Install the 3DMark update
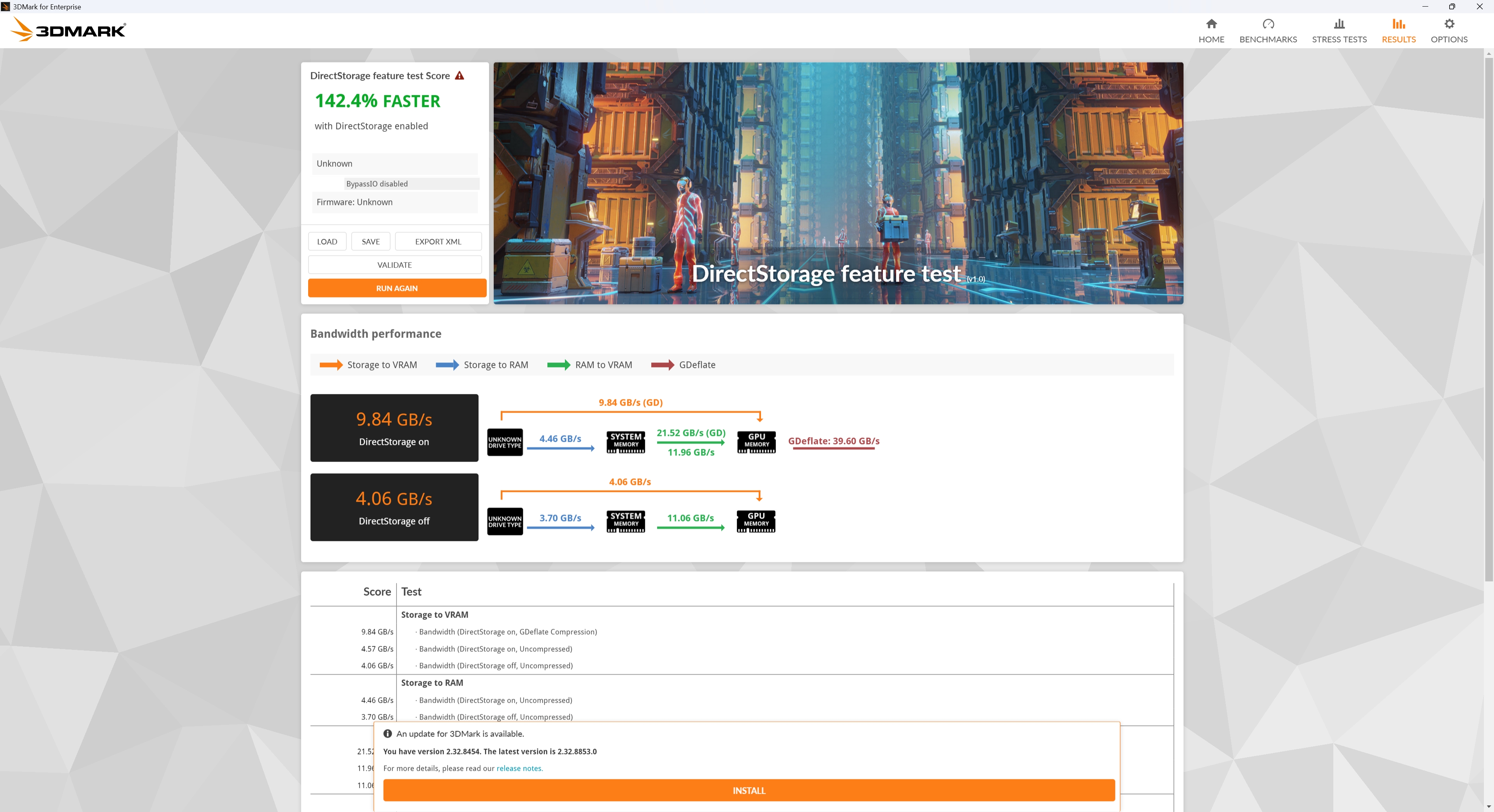This screenshot has height=812, width=1494. 748,791
